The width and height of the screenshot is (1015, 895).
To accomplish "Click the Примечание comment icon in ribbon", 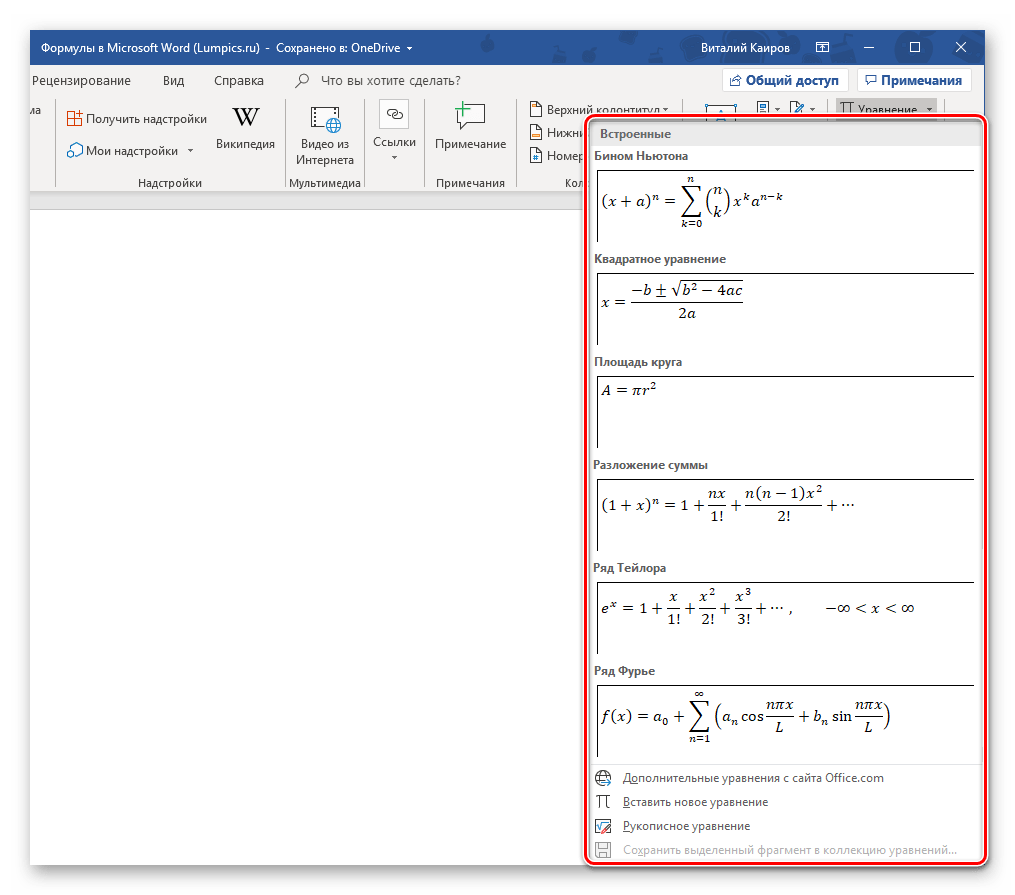I will pyautogui.click(x=470, y=116).
